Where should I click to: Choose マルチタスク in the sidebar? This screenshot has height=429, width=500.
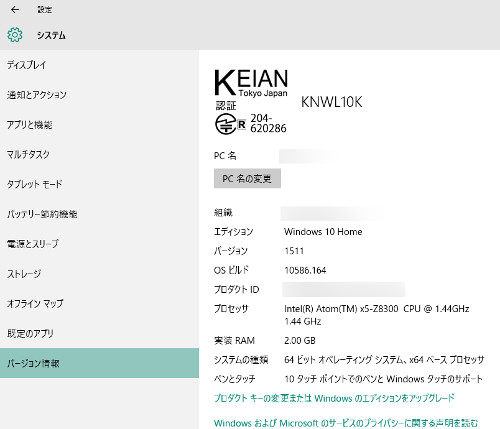99,154
